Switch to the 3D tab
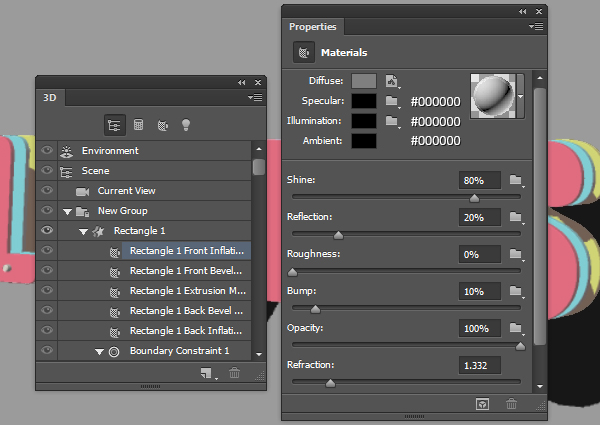600x425 pixels. 50,98
